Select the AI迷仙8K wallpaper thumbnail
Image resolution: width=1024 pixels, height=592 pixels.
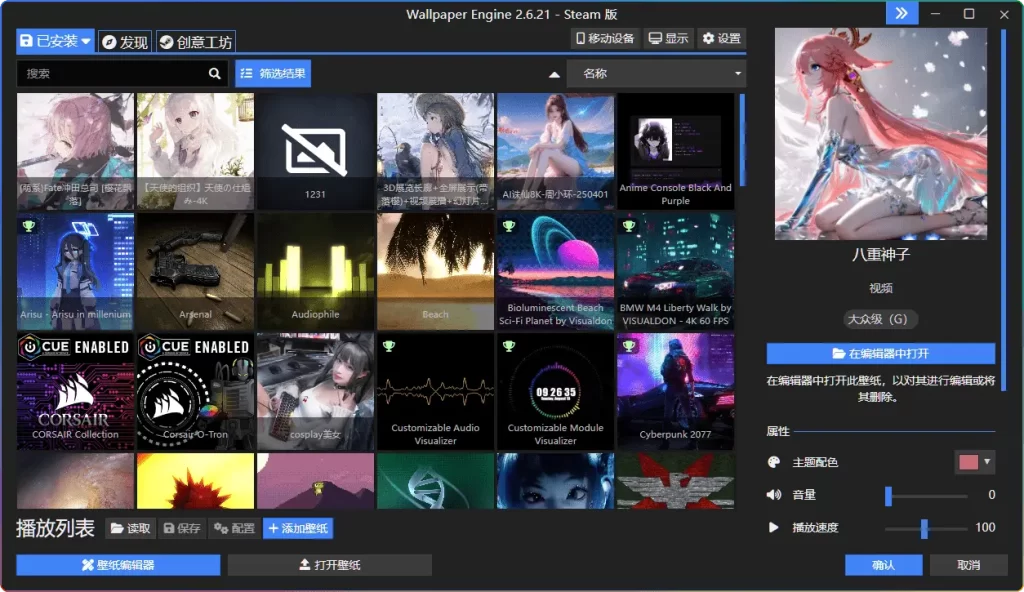[x=555, y=152]
